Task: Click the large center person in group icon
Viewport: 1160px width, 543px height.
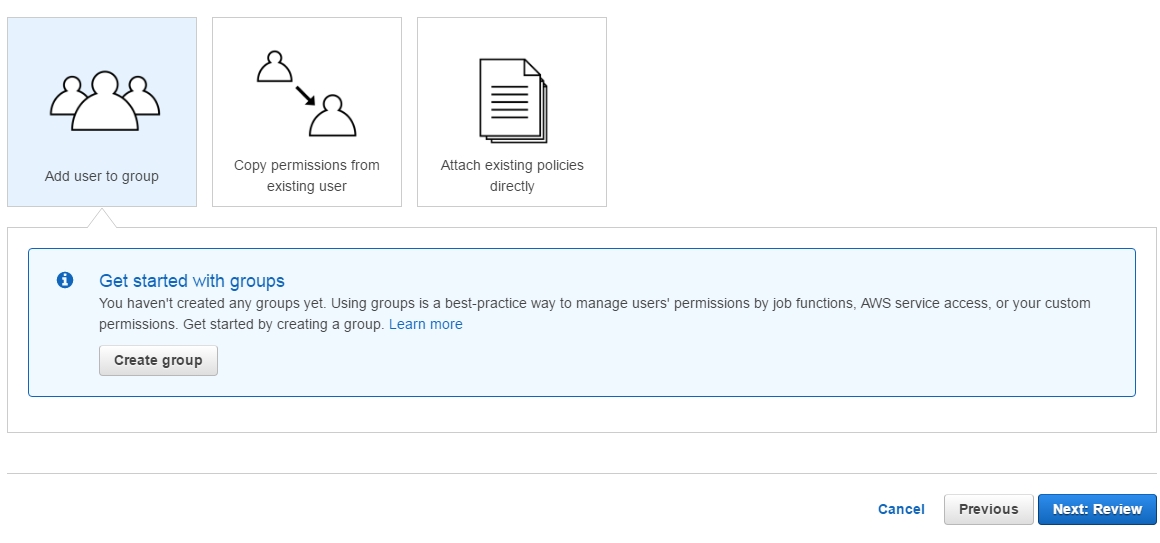Action: tap(104, 101)
